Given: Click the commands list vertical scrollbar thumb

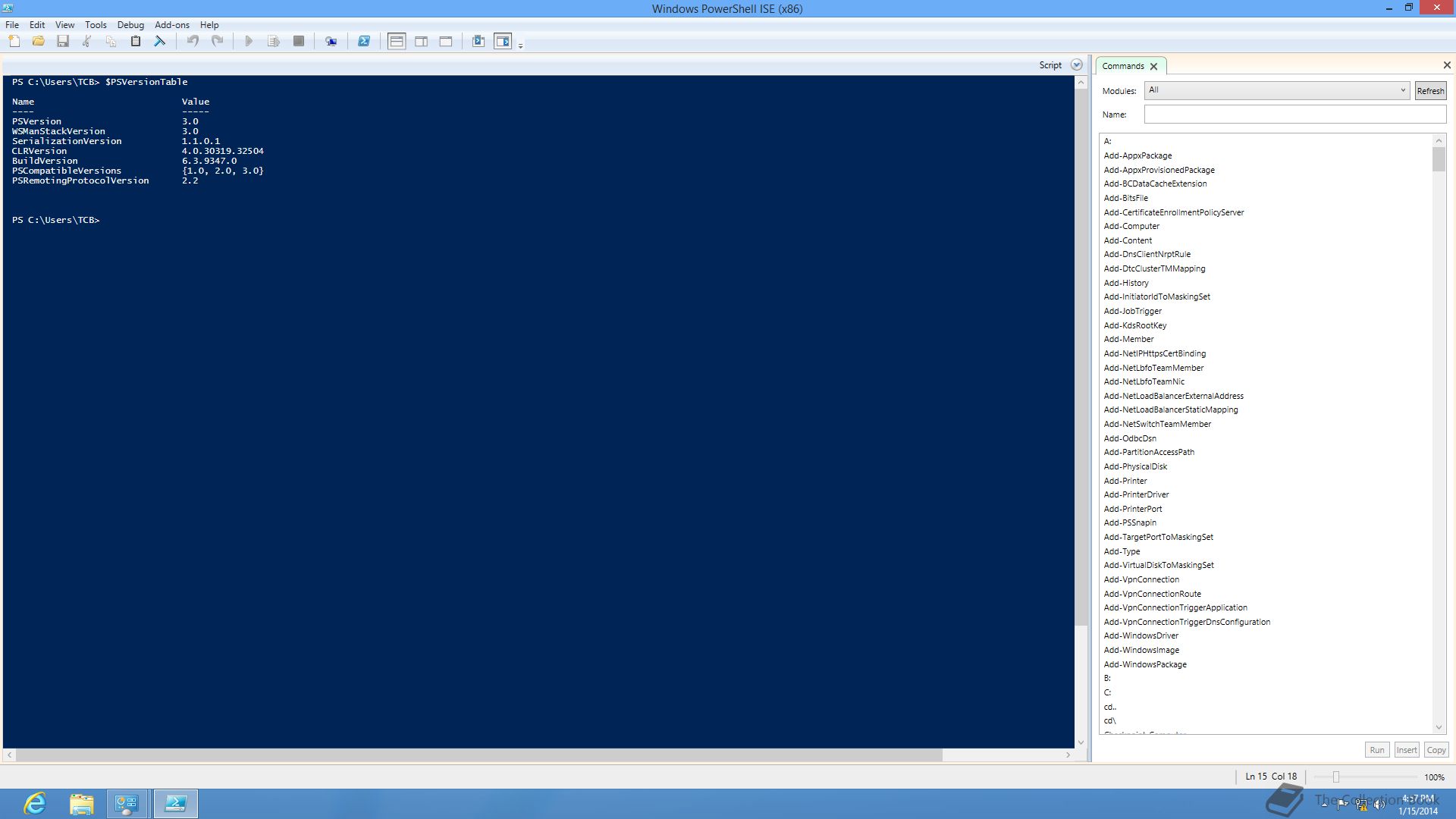Looking at the screenshot, I should (x=1439, y=159).
